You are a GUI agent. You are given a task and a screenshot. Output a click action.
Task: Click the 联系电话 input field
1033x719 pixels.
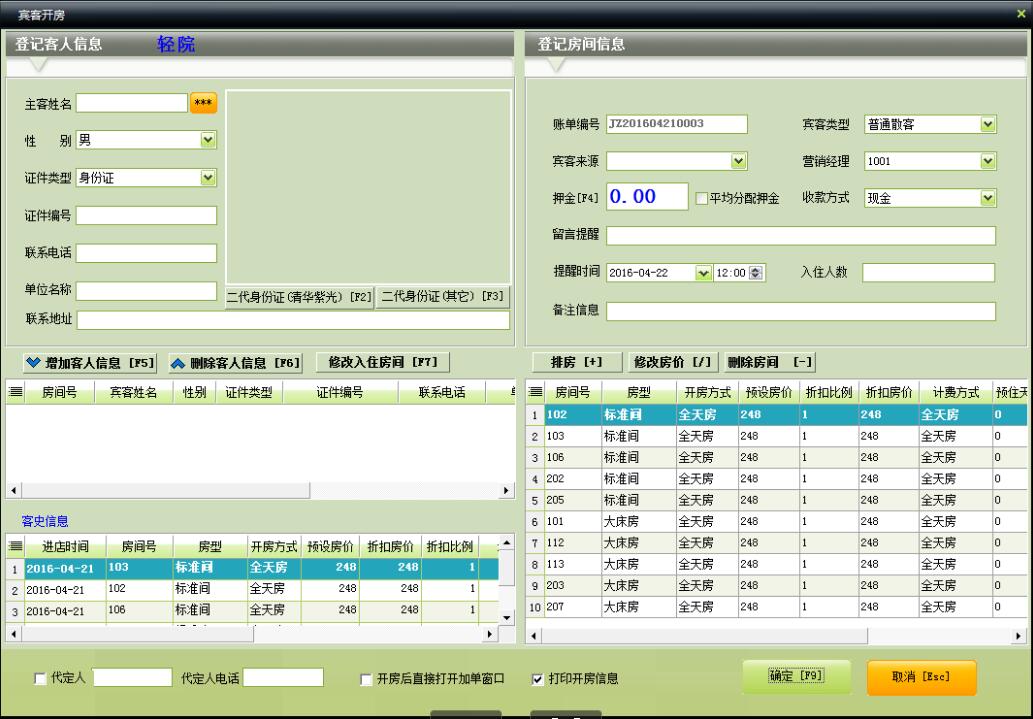[x=146, y=253]
